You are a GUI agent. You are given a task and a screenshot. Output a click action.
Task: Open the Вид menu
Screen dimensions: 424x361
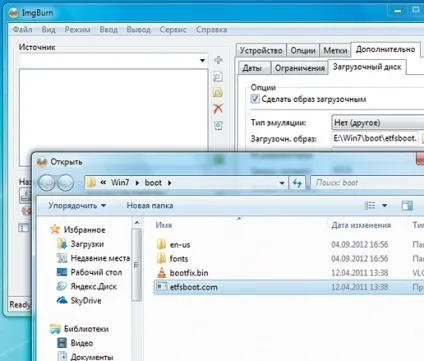click(x=48, y=30)
